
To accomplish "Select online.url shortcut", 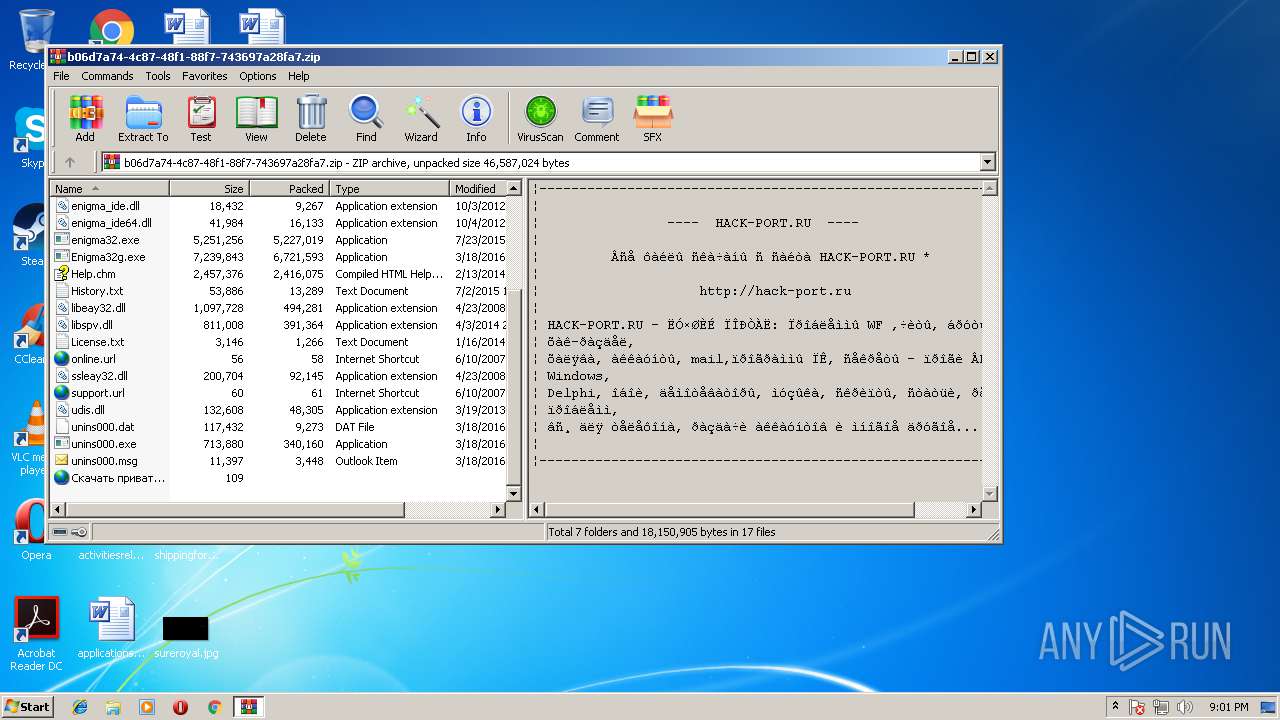I will point(93,359).
